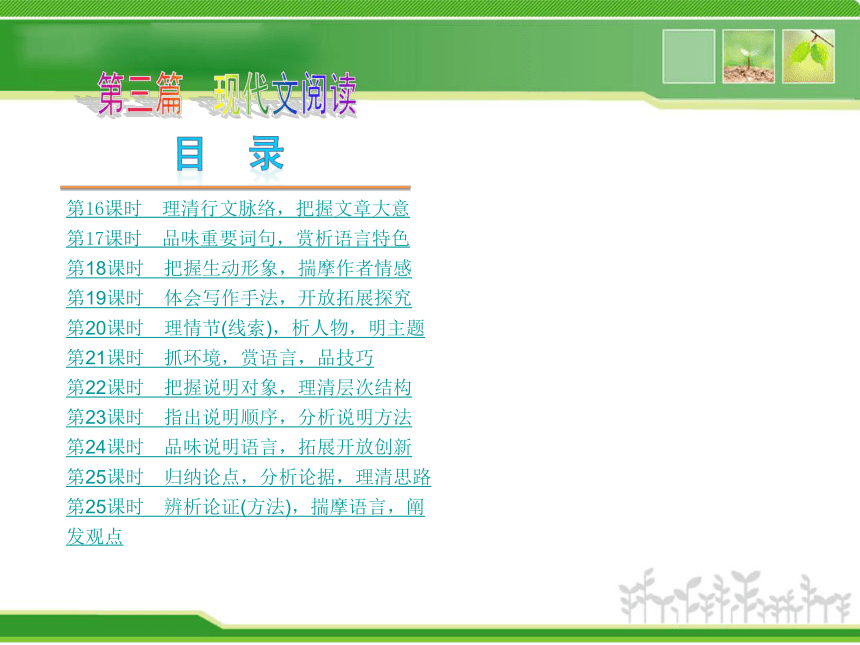
Task: Open the 第21课时 抓环境，赏语言 link
Action: point(220,358)
